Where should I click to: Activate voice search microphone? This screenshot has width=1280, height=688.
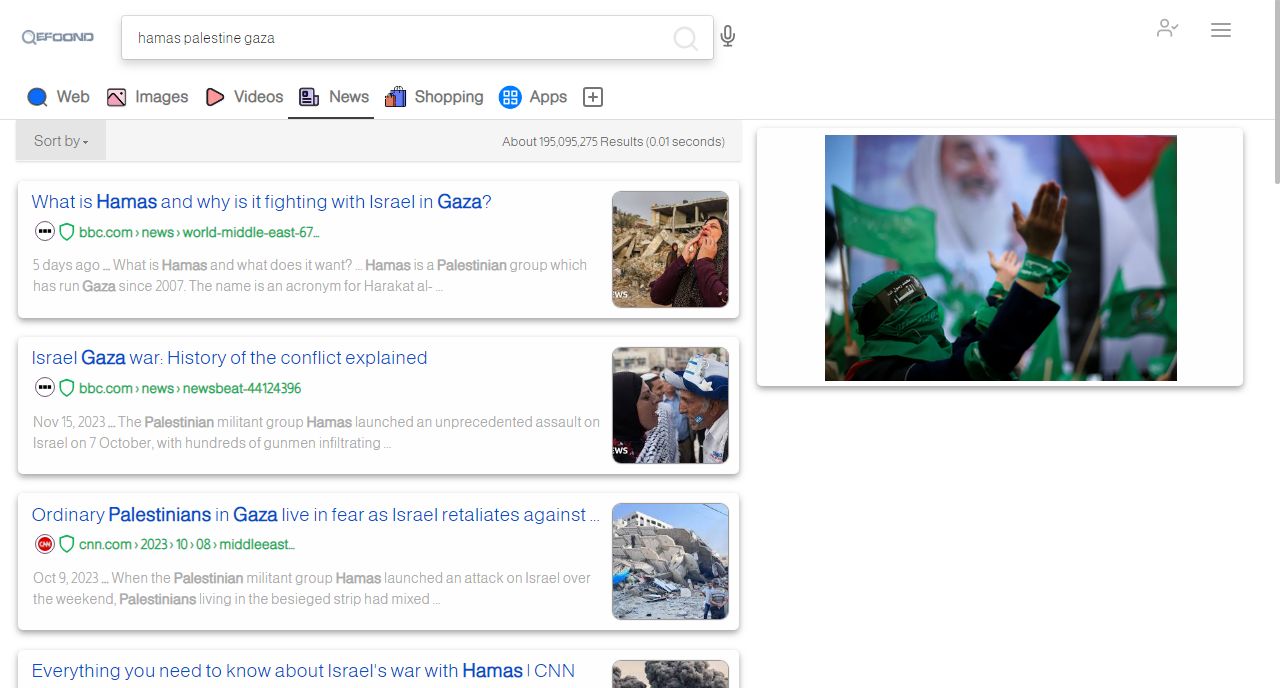(728, 37)
